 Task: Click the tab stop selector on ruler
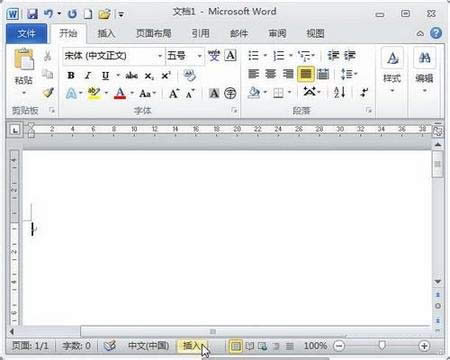(x=15, y=130)
